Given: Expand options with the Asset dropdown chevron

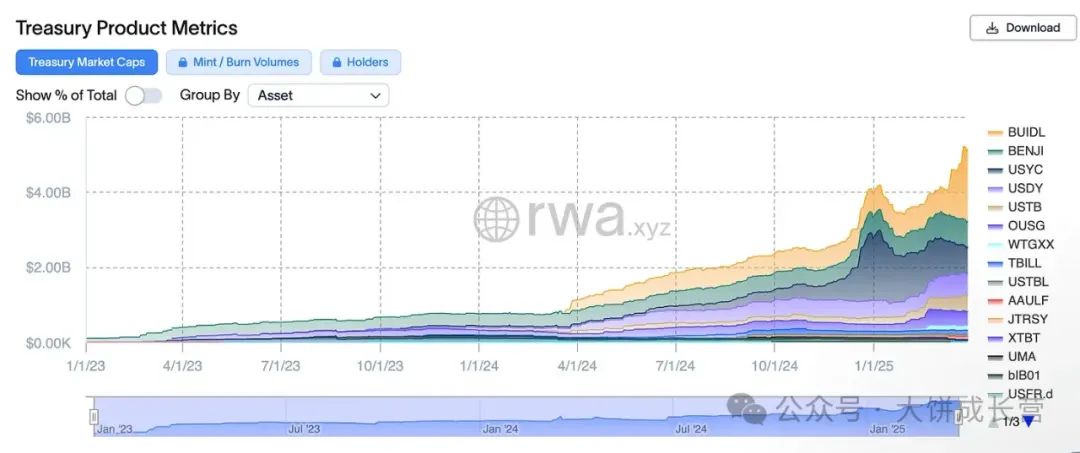Looking at the screenshot, I should click(375, 96).
